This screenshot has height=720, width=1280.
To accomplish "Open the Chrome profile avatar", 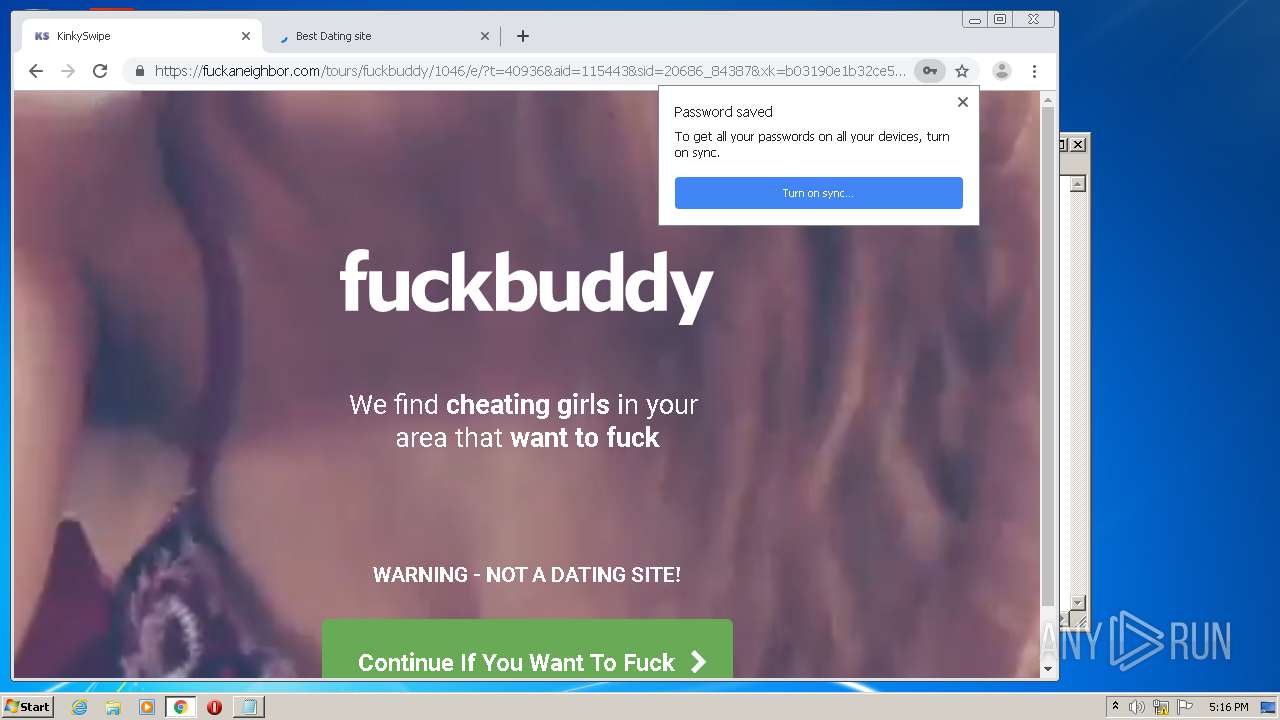I will point(1001,71).
